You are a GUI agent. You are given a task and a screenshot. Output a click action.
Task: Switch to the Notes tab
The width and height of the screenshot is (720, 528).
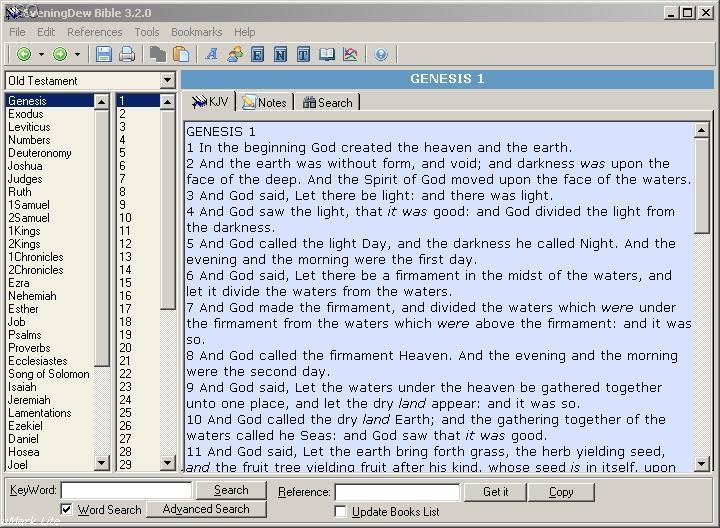(x=264, y=102)
